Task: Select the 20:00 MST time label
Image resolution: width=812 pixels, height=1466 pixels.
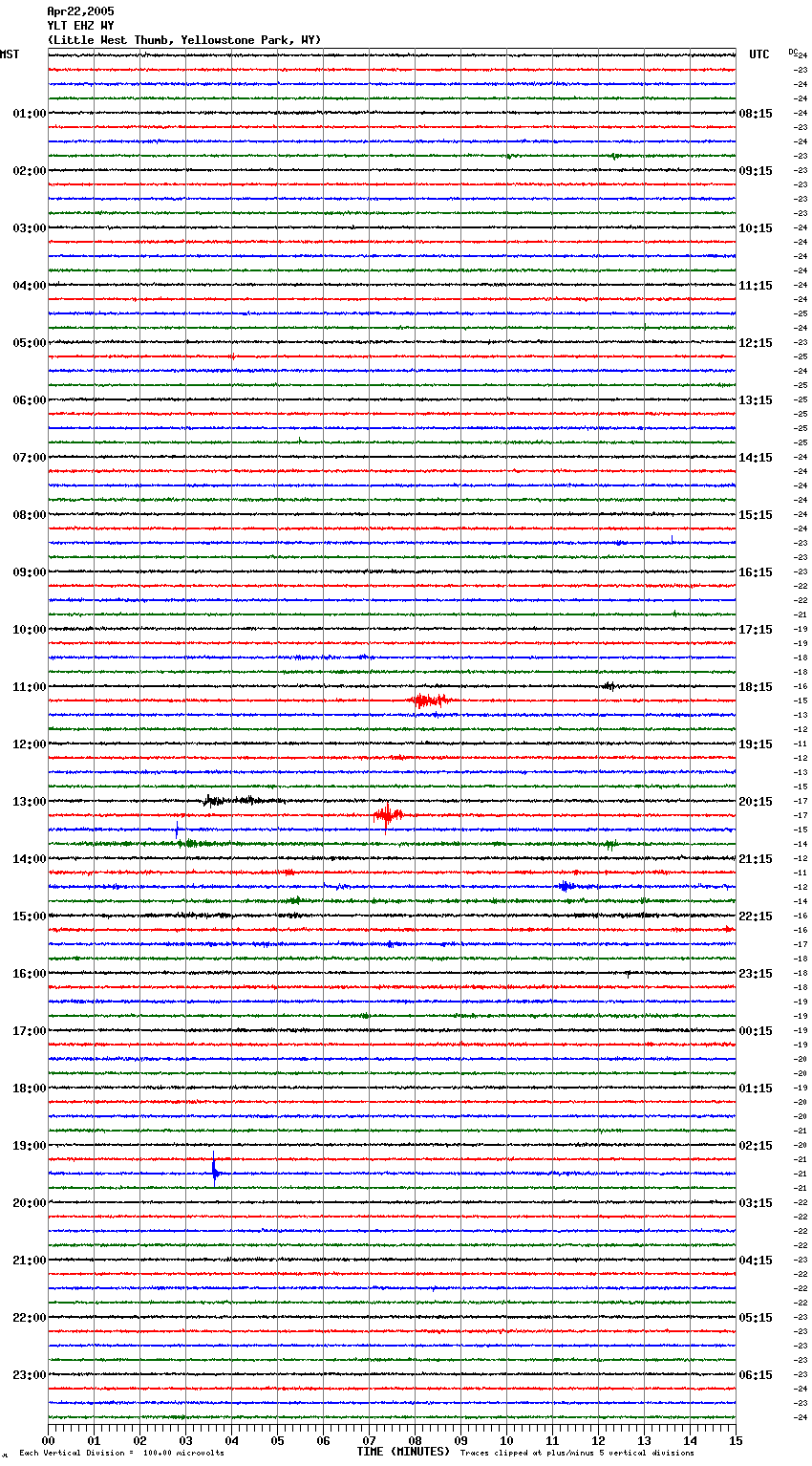Action: 29,1203
